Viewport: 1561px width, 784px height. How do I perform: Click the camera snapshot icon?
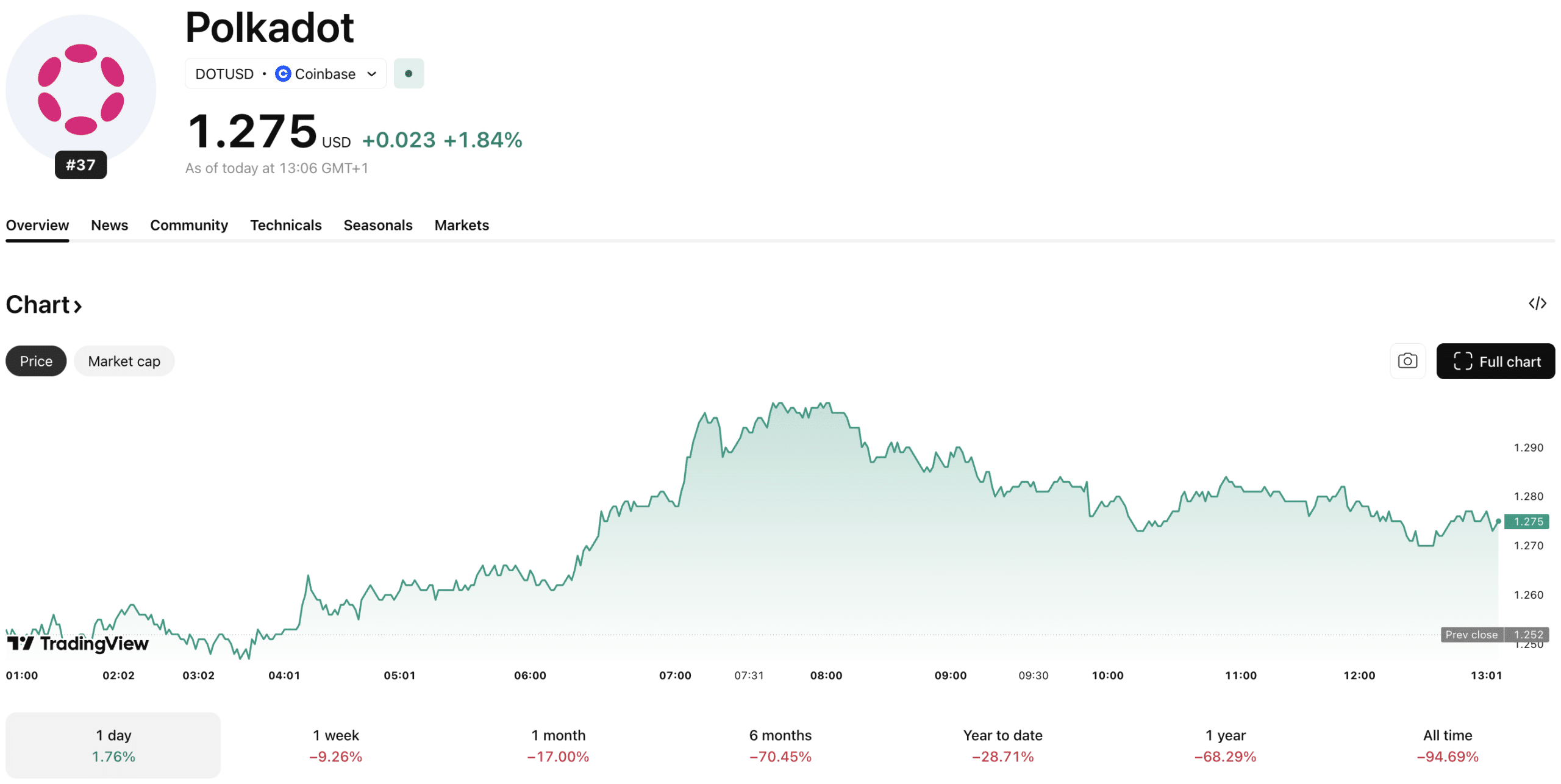point(1407,361)
